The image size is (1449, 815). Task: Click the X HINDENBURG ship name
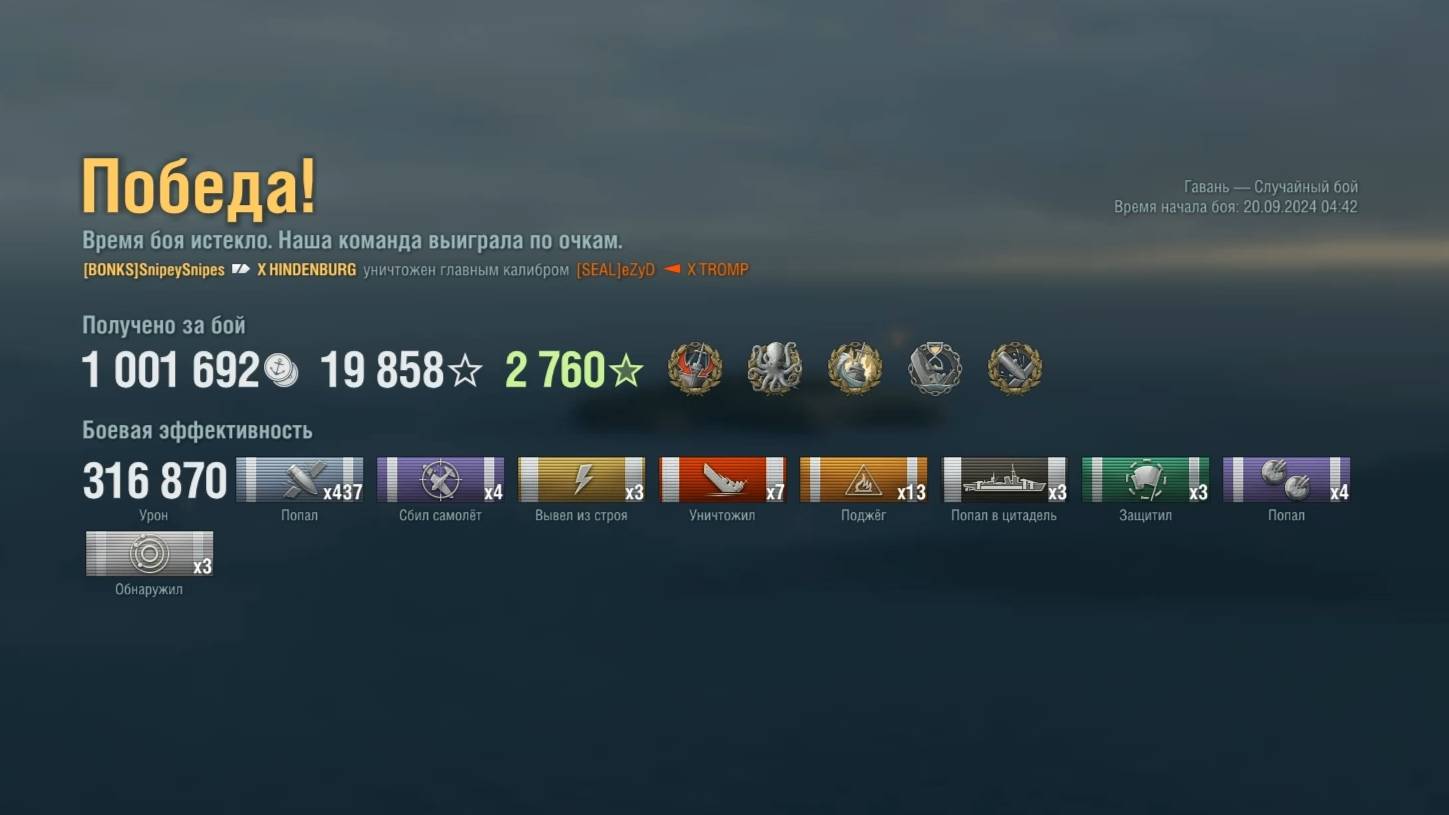click(306, 270)
